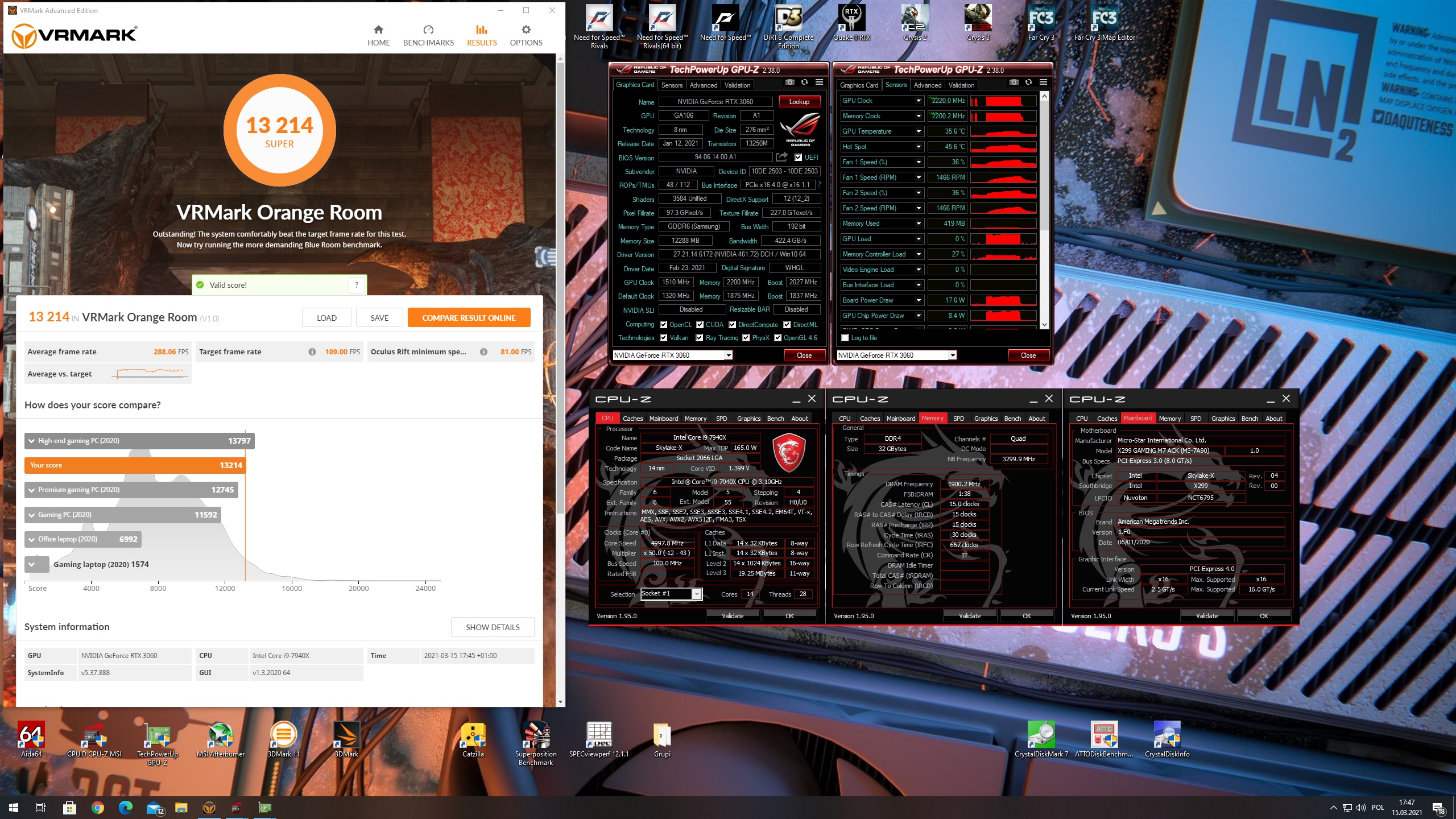Open Aida64 desktop shortcut

[x=31, y=739]
